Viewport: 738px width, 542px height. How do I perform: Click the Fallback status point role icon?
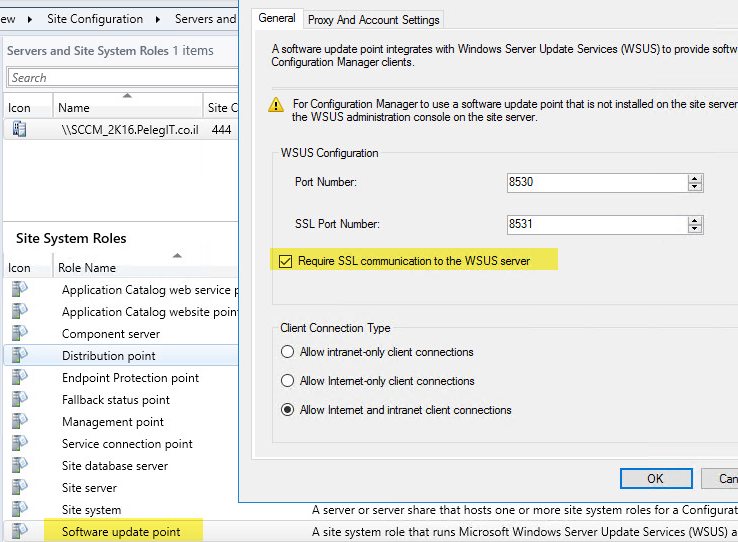[19, 399]
